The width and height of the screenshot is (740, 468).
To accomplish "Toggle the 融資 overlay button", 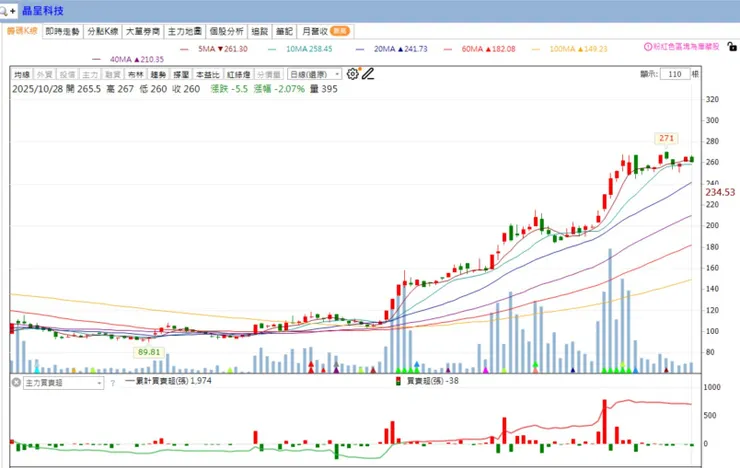I will pos(112,75).
